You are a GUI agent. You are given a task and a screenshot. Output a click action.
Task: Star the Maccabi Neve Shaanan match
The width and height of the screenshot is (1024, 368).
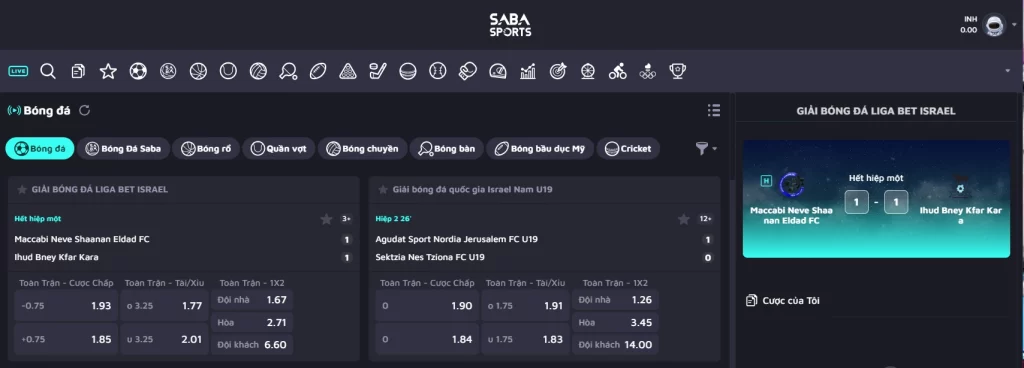pyautogui.click(x=327, y=219)
